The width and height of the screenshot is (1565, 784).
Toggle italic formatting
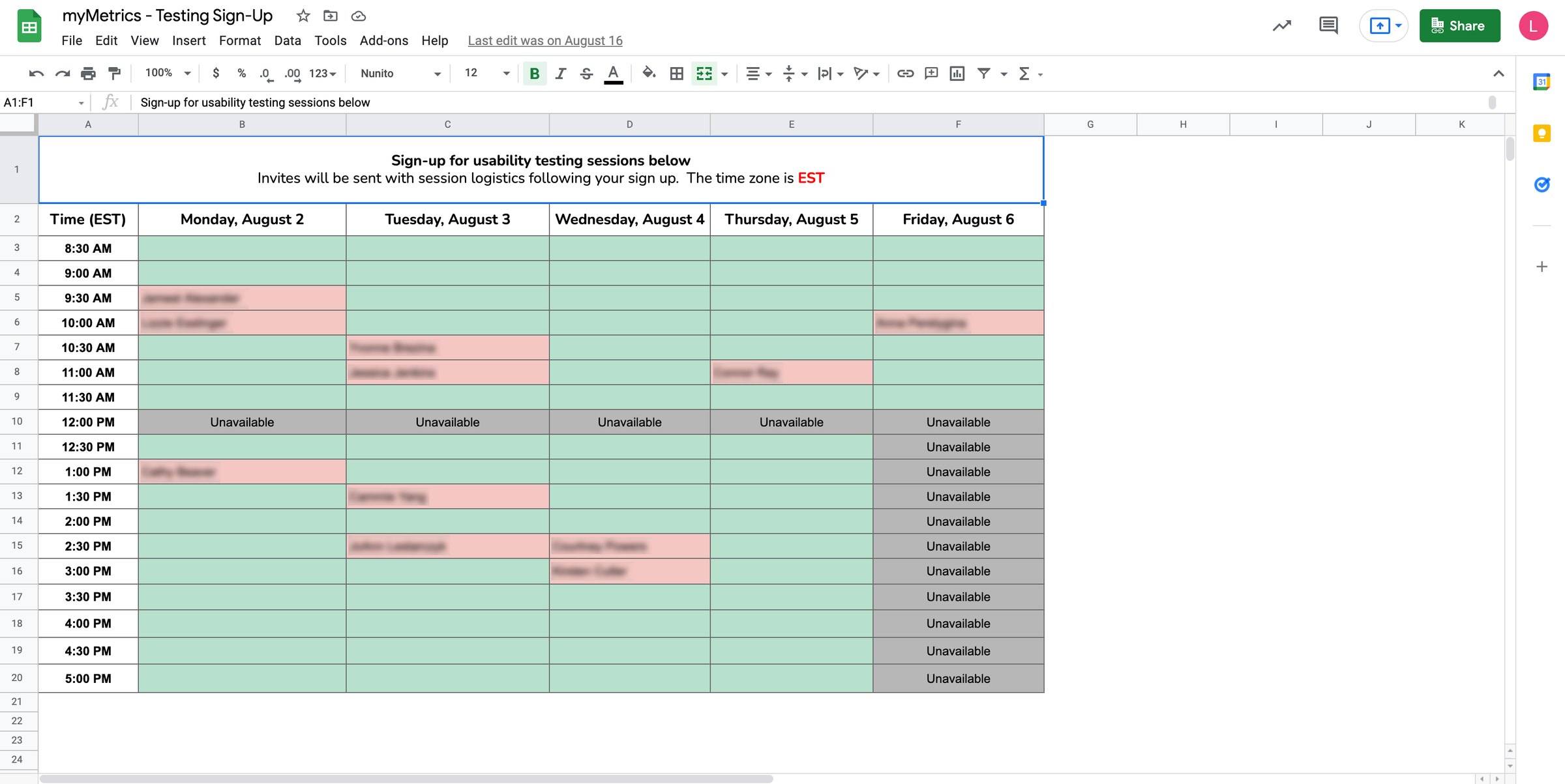click(560, 74)
